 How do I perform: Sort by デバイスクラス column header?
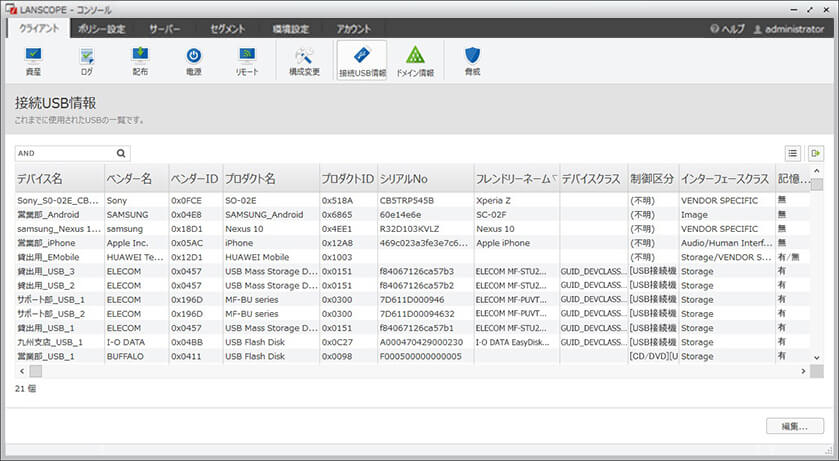pos(593,179)
